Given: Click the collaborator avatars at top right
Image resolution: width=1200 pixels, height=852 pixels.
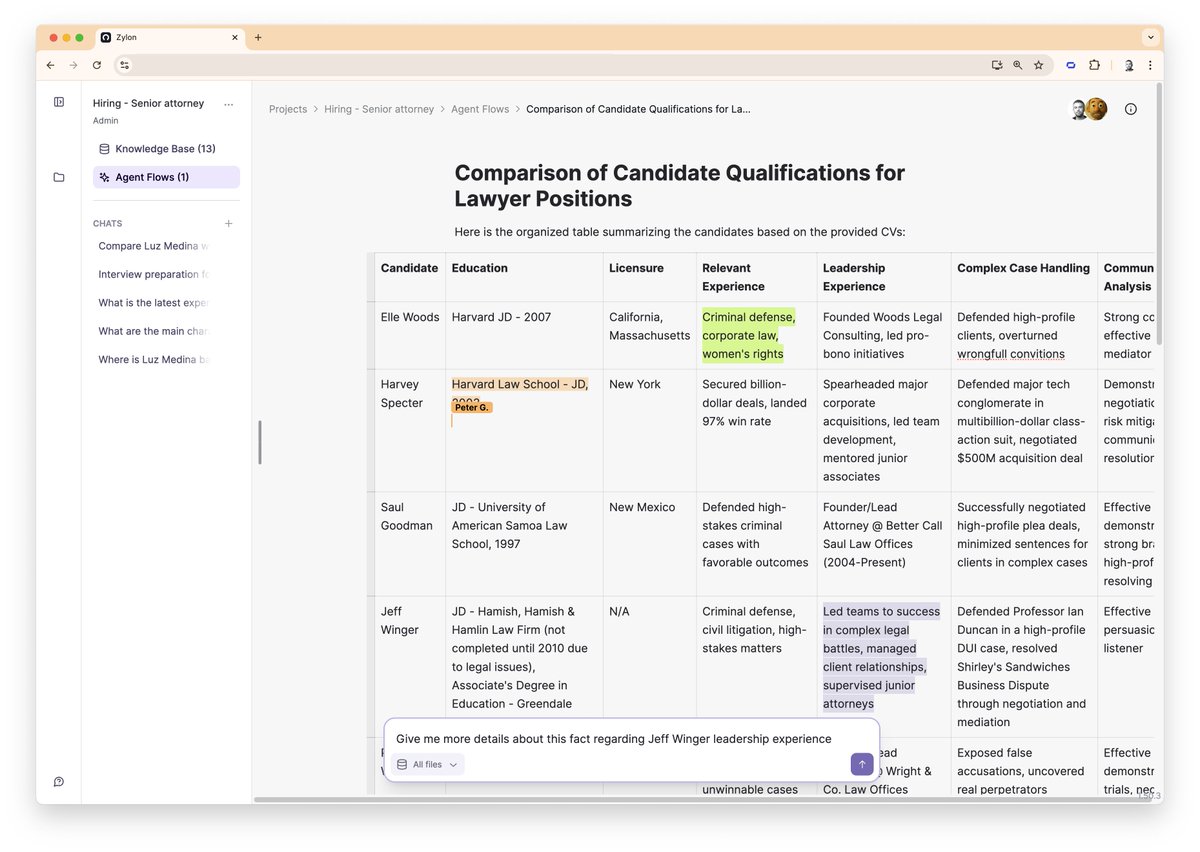Looking at the screenshot, I should (x=1089, y=109).
